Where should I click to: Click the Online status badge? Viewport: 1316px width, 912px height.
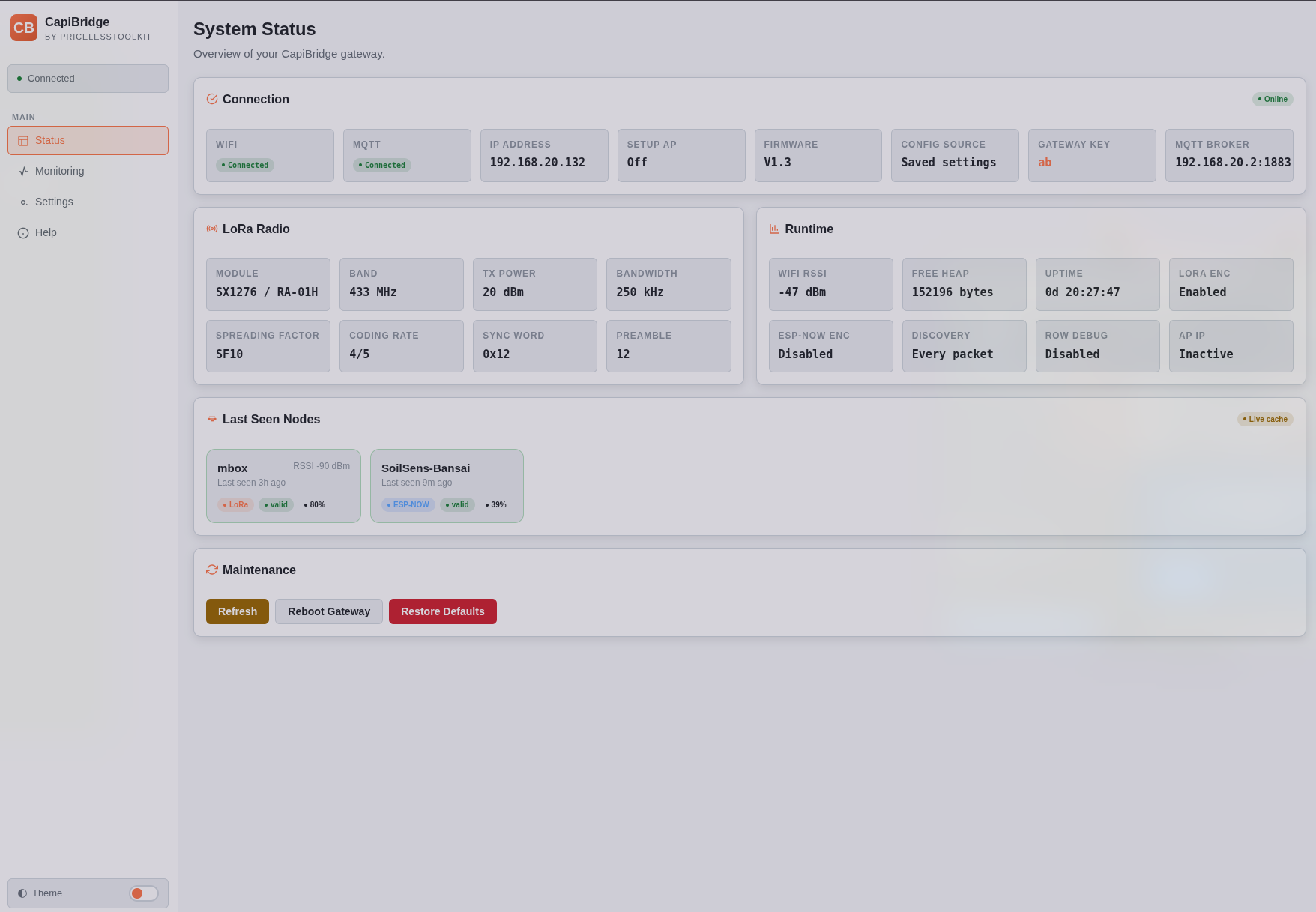1272,99
